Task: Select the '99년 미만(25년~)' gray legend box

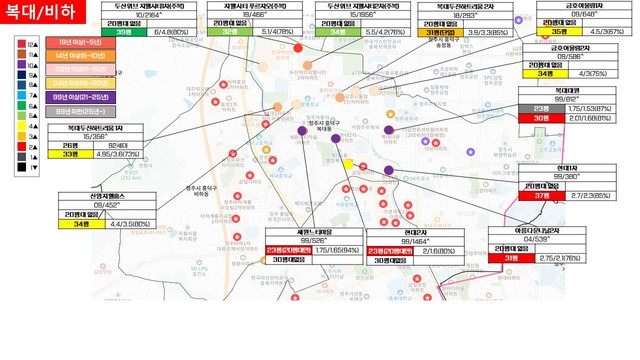Action: point(80,111)
